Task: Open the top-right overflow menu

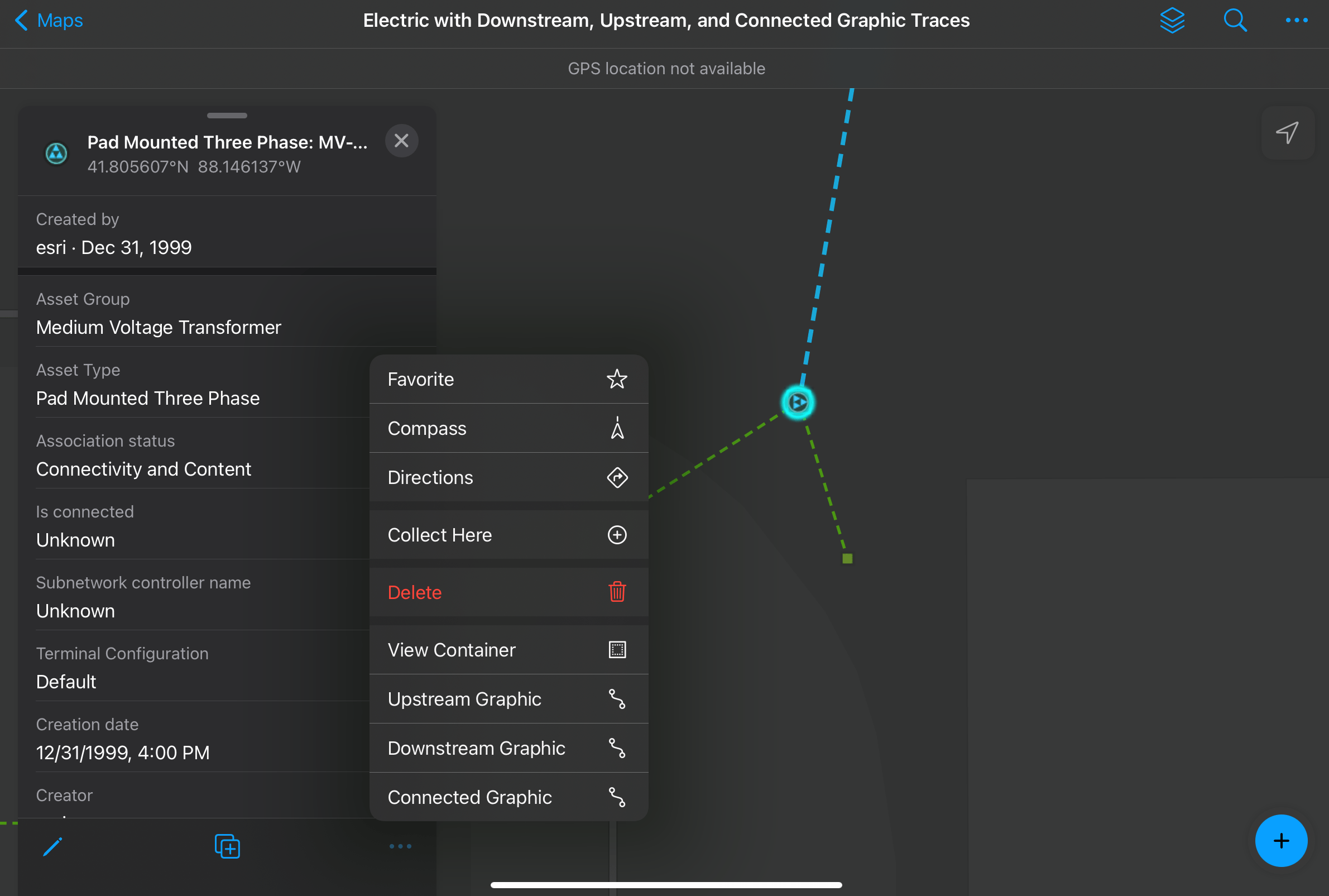Action: [x=1296, y=21]
